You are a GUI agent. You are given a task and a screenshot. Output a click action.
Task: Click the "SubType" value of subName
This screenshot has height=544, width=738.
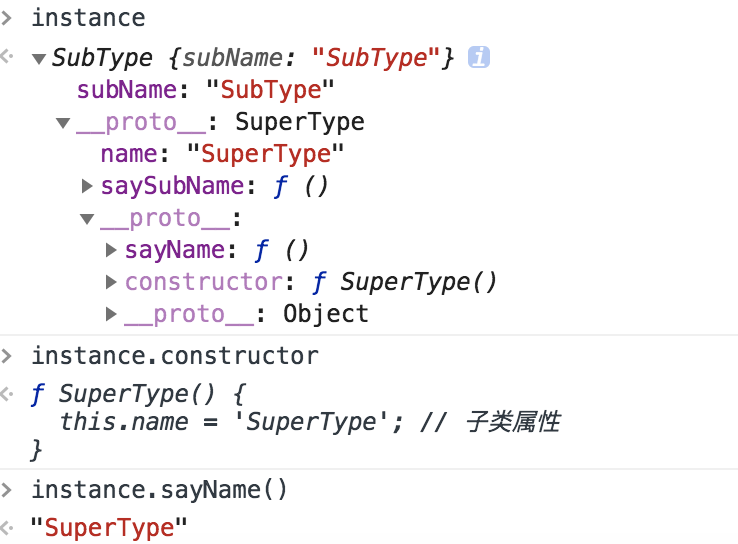270,90
